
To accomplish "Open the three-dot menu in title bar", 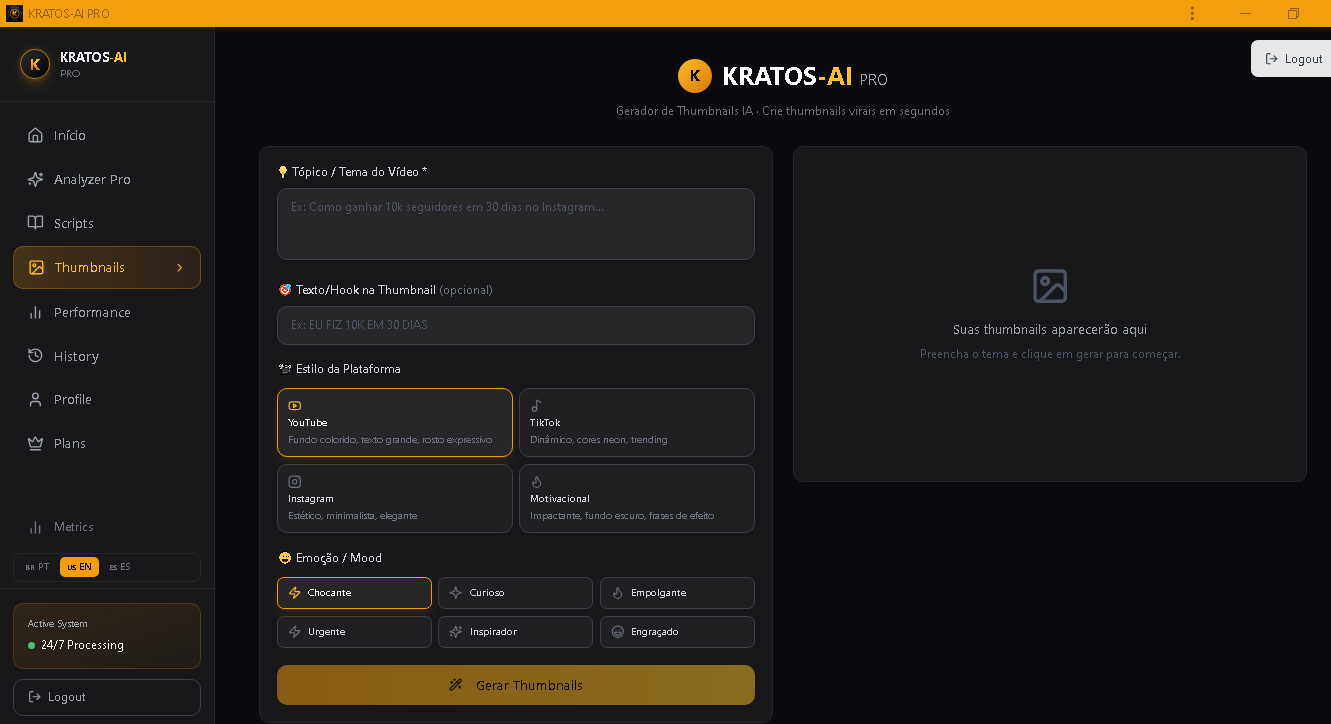I will [1191, 12].
